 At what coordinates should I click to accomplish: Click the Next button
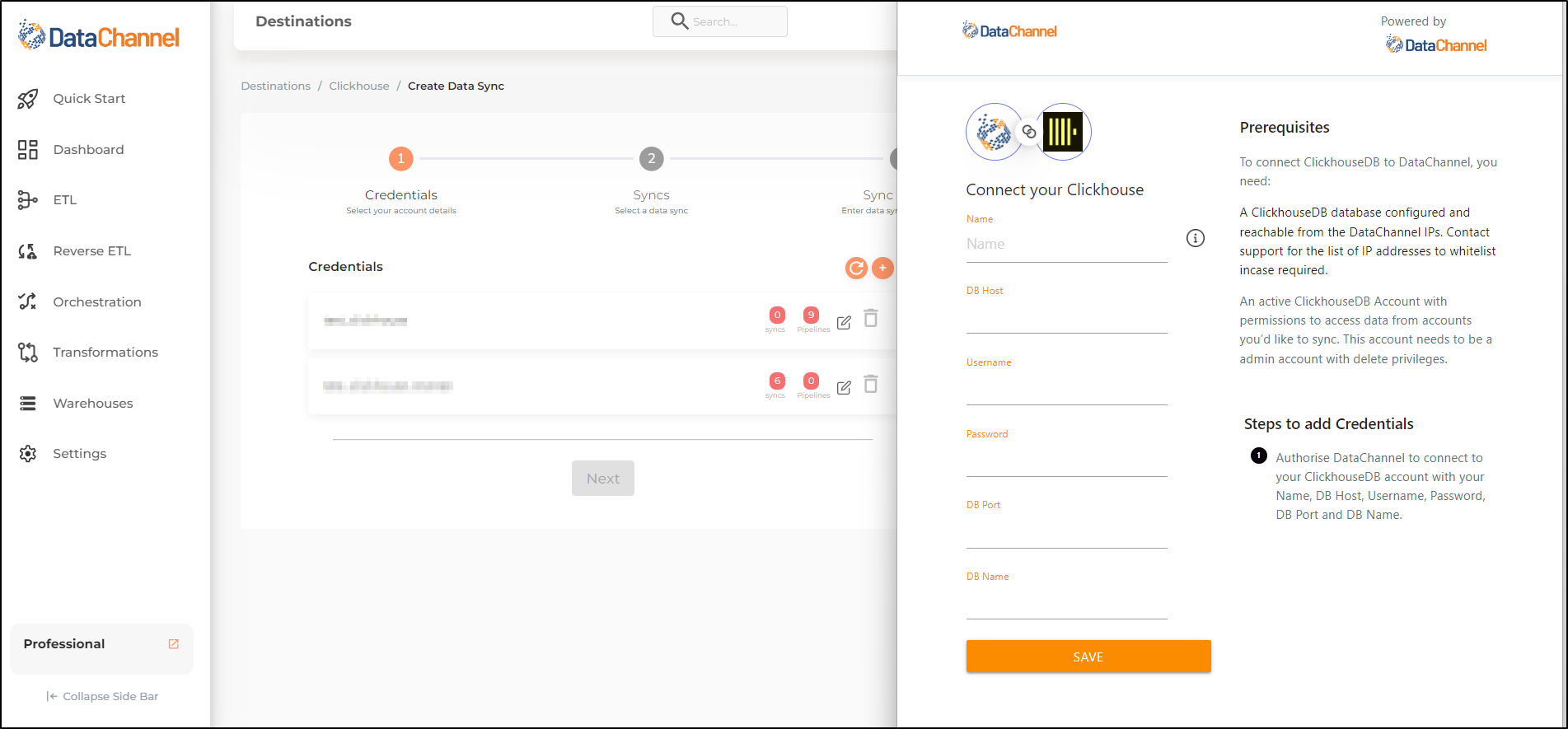point(603,479)
